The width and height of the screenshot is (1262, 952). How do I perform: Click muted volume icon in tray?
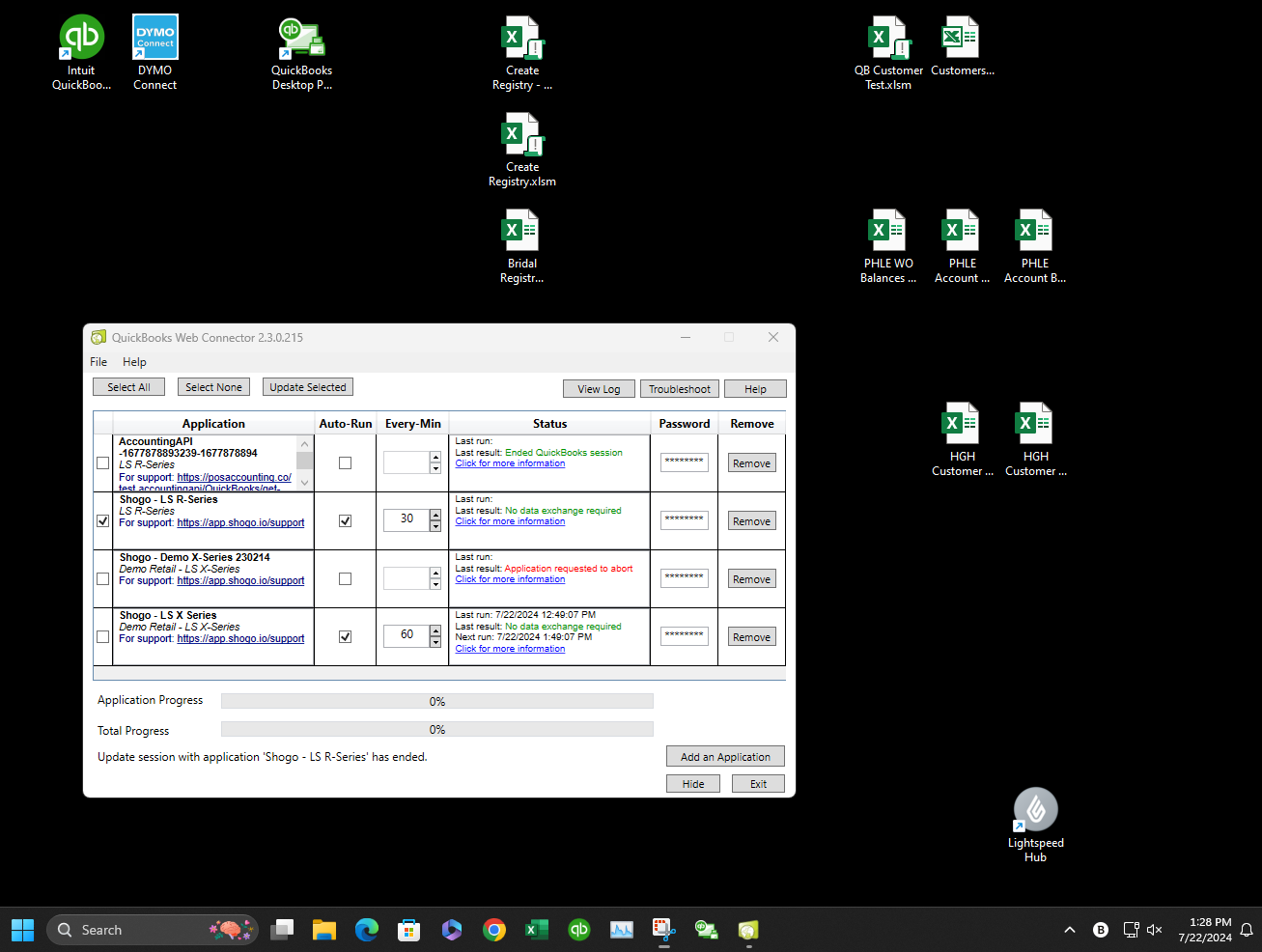pos(1154,930)
